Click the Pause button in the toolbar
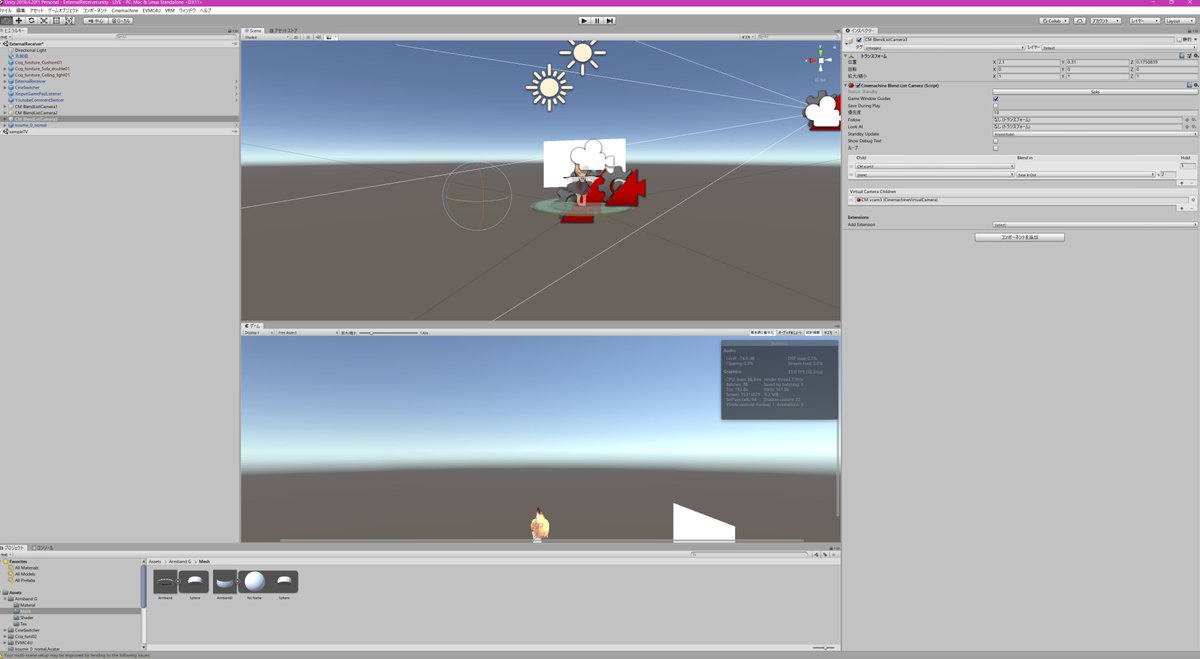Screen dimensions: 1200x659 click(x=598, y=20)
